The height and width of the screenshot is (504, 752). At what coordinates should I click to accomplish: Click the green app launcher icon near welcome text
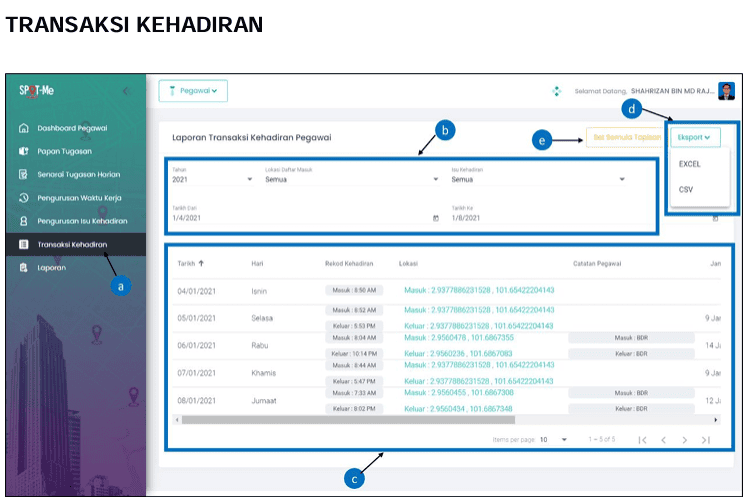(x=557, y=91)
